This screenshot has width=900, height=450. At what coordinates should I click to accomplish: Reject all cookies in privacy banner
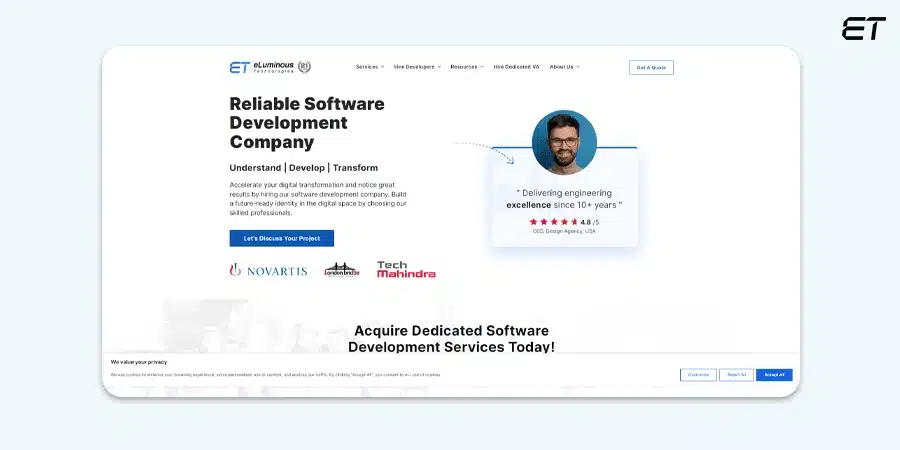[736, 375]
